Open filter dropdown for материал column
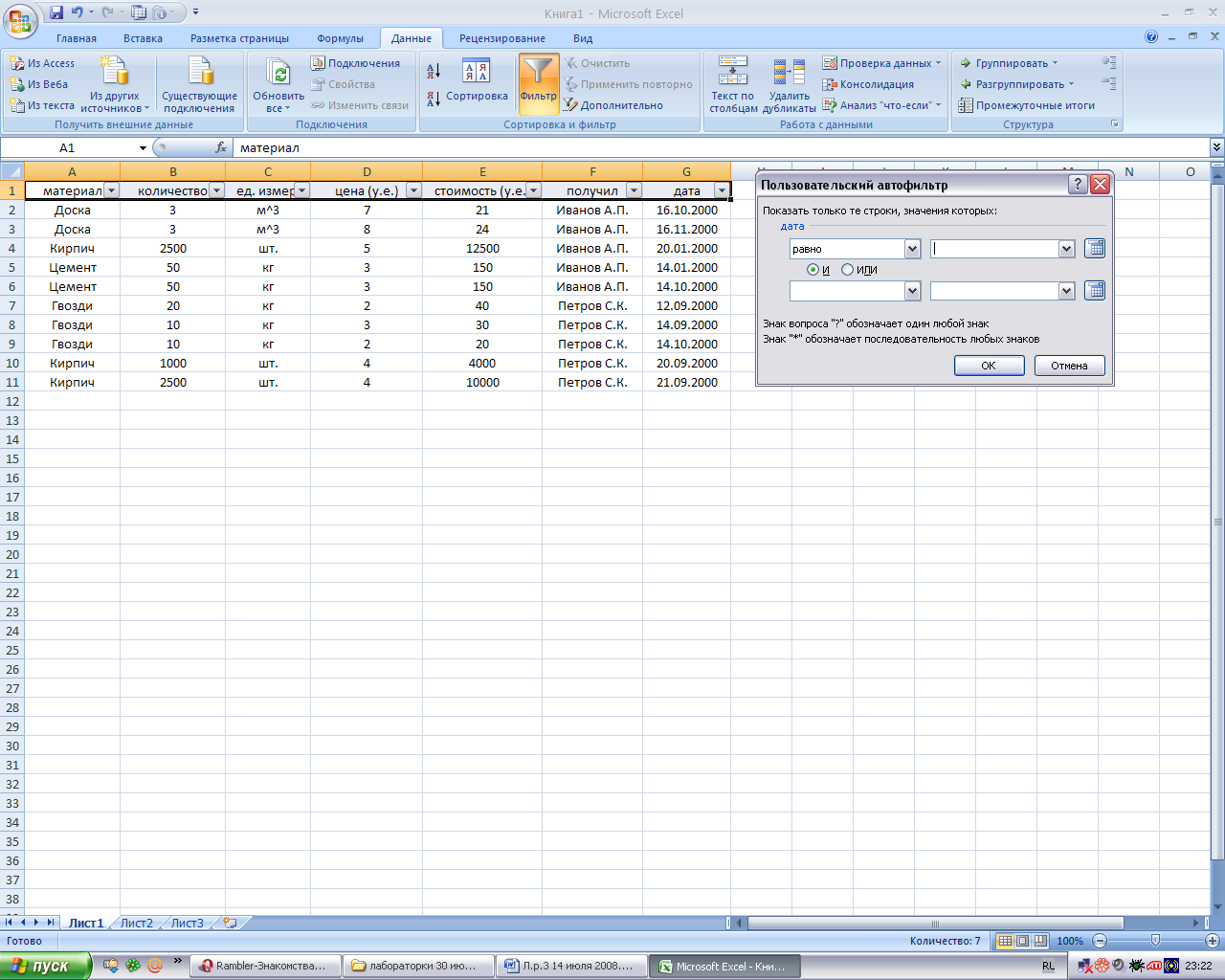The image size is (1225, 980). 111,190
